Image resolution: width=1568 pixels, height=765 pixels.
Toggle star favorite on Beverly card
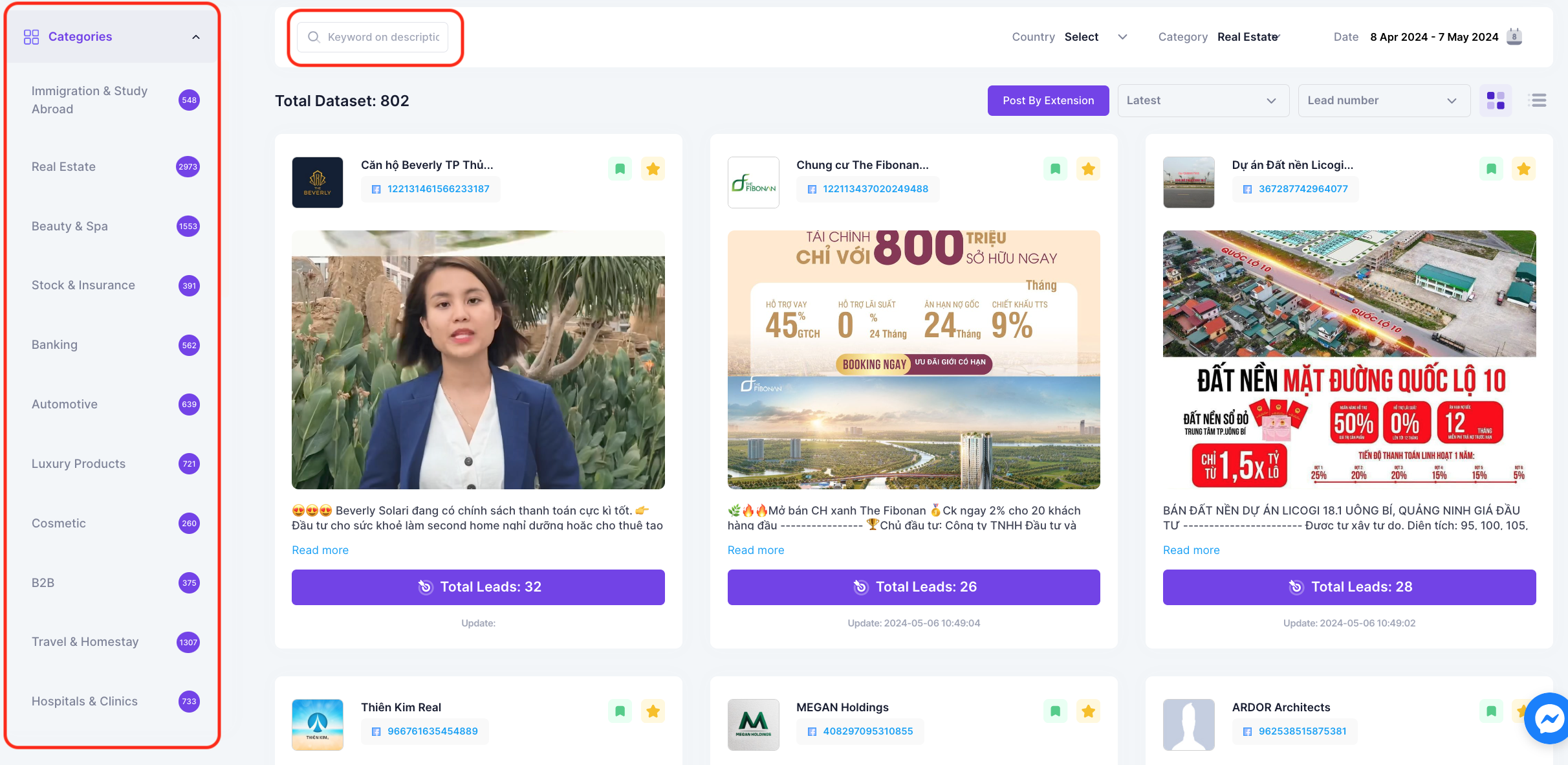[653, 169]
